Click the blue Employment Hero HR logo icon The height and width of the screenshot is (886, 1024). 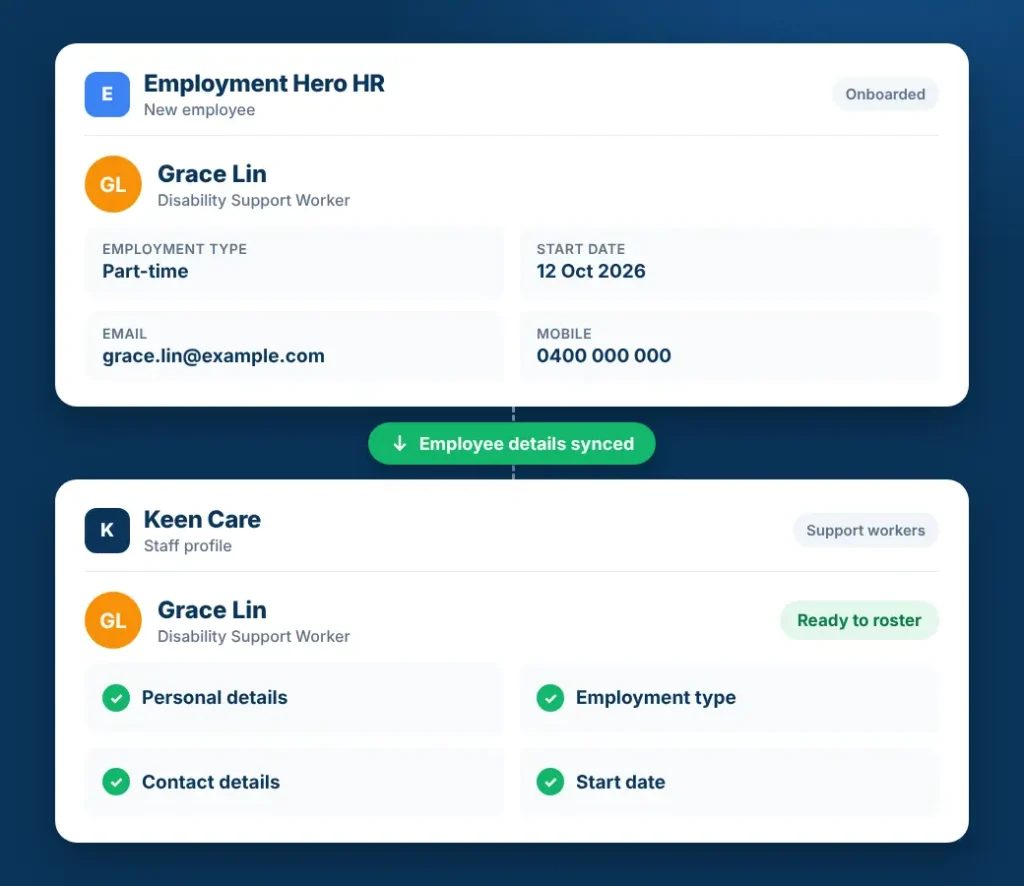107,95
